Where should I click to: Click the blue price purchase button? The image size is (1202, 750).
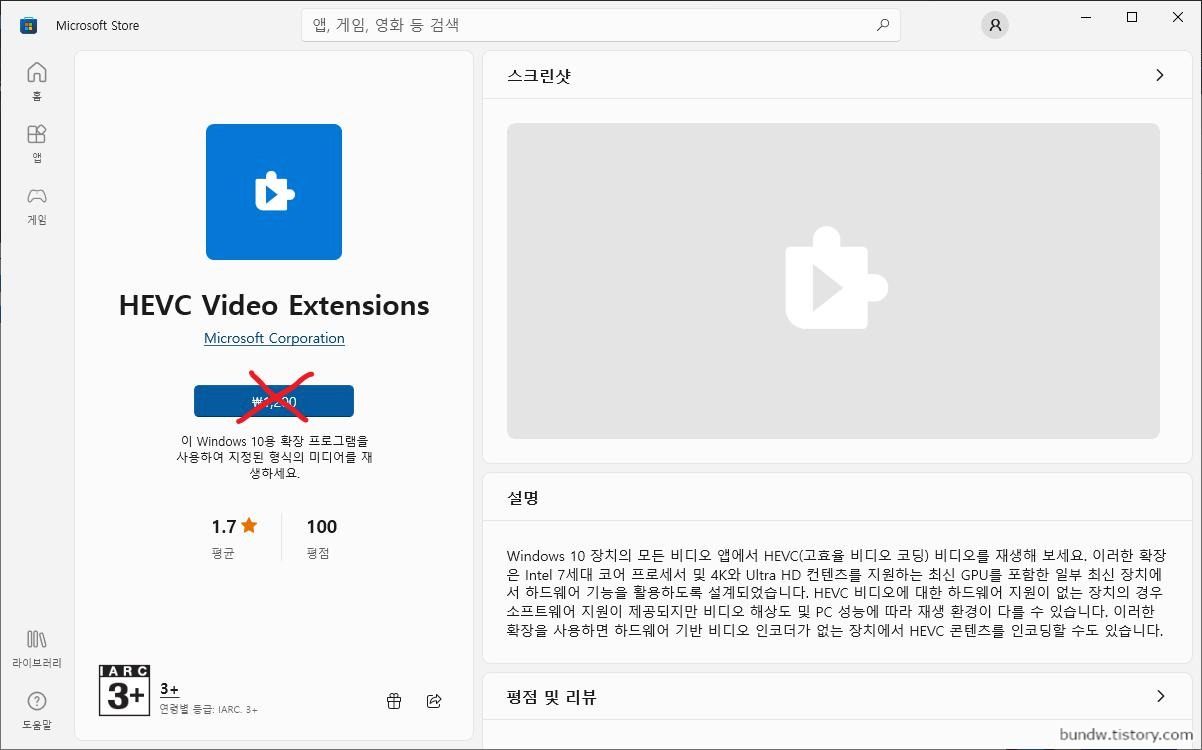tap(274, 401)
